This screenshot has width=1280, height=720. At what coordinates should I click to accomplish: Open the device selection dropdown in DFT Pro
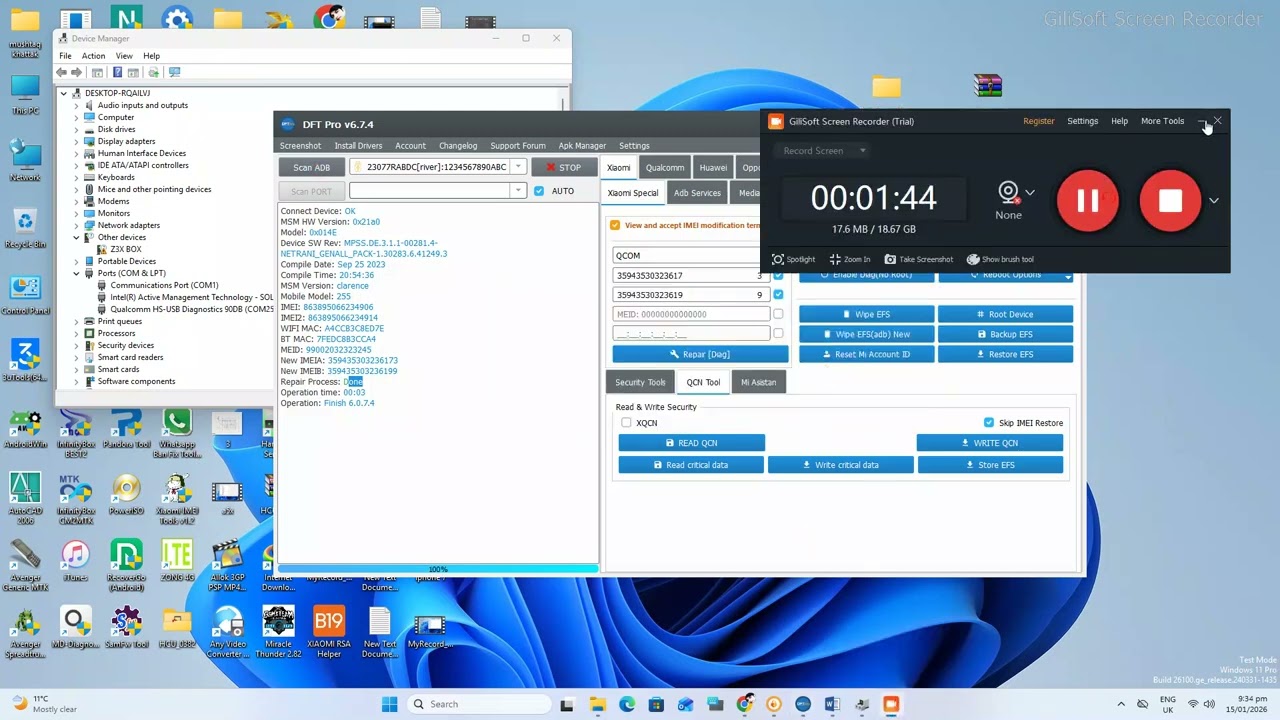point(518,167)
